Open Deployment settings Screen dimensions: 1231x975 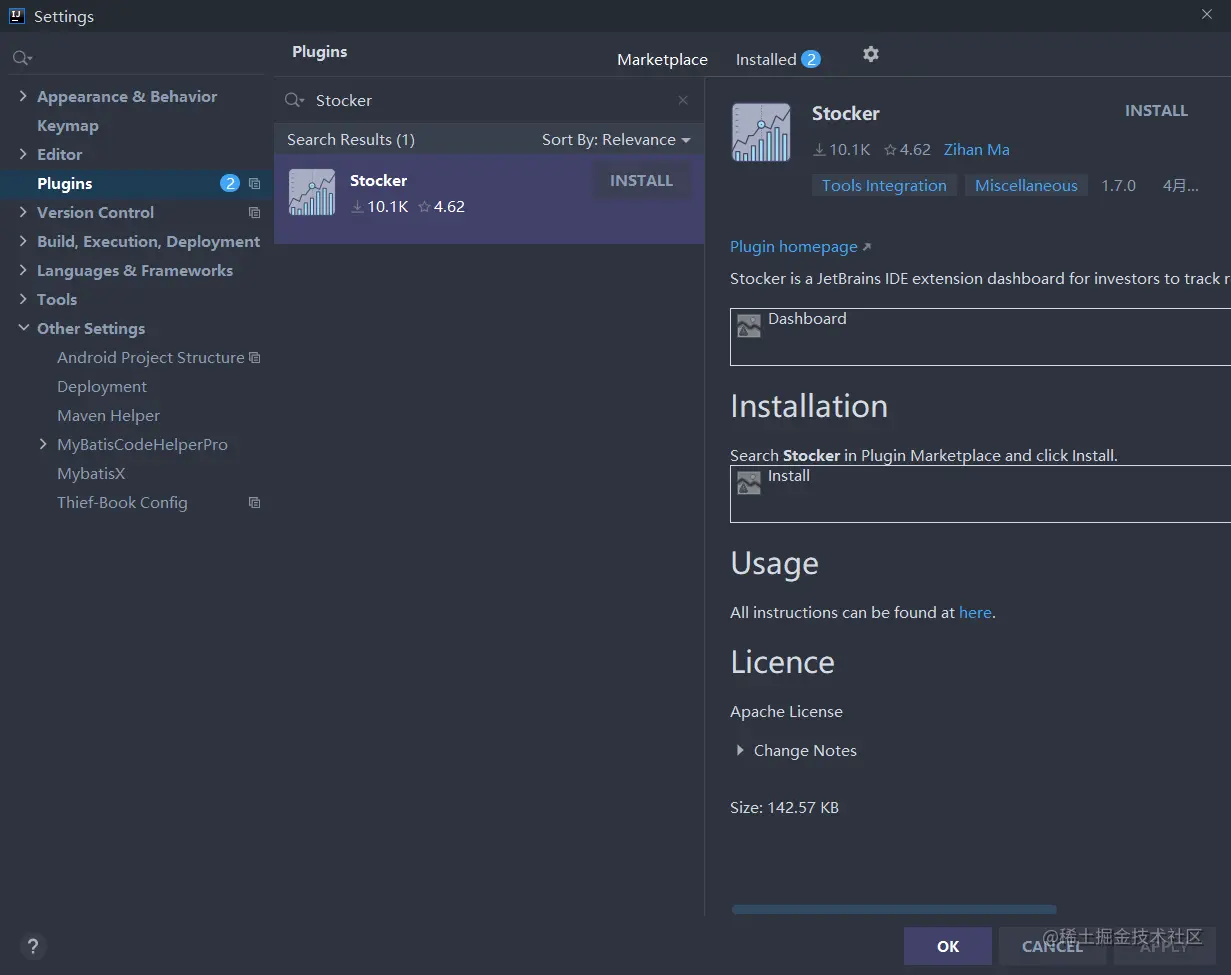pos(102,387)
